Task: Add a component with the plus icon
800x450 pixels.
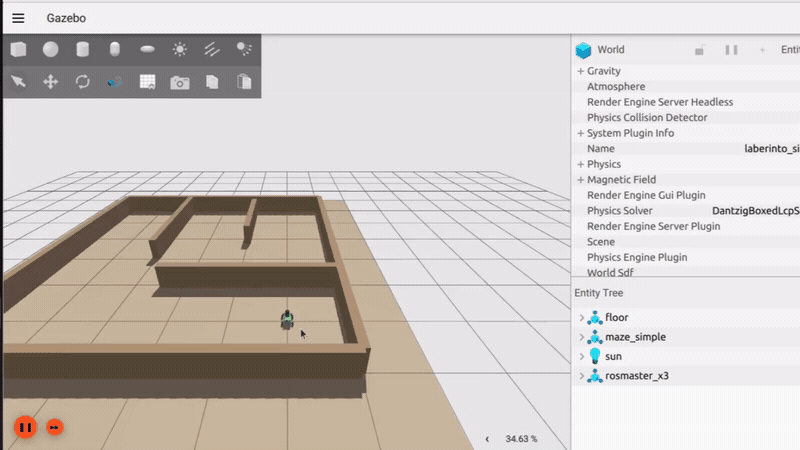Action: point(762,50)
